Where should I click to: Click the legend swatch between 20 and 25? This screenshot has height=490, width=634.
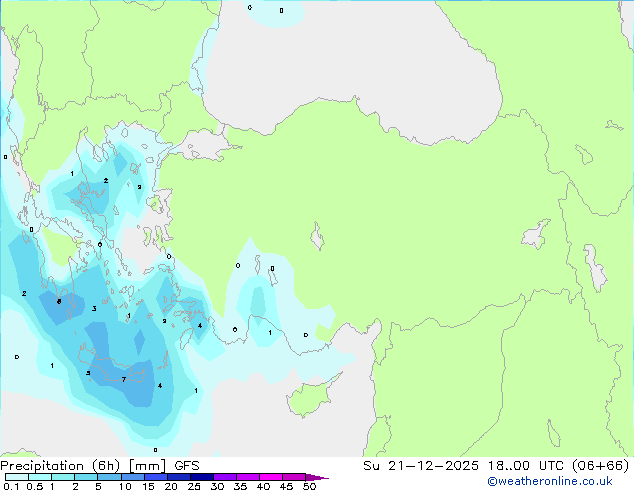[179, 477]
